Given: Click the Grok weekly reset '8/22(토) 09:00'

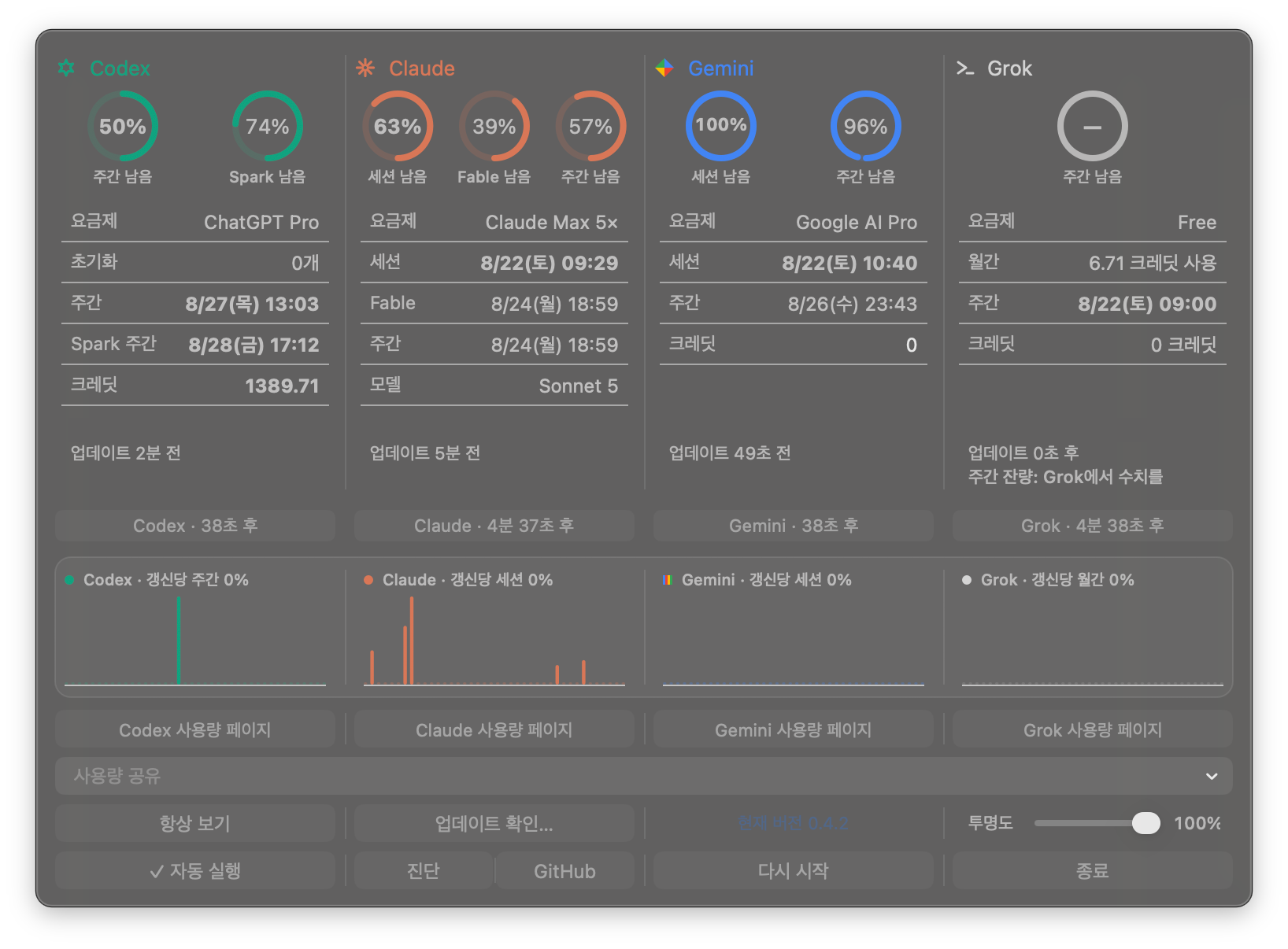Looking at the screenshot, I should tap(1147, 304).
